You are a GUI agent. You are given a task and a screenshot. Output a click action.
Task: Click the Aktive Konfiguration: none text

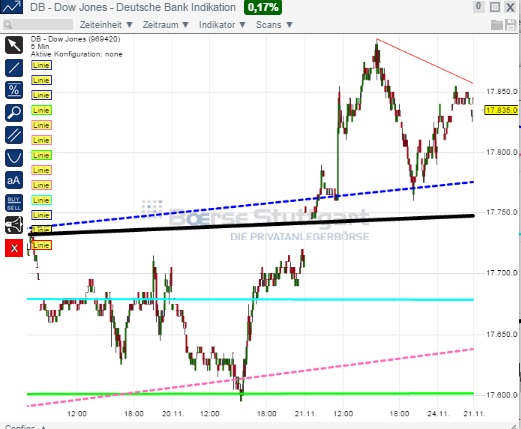tap(77, 54)
